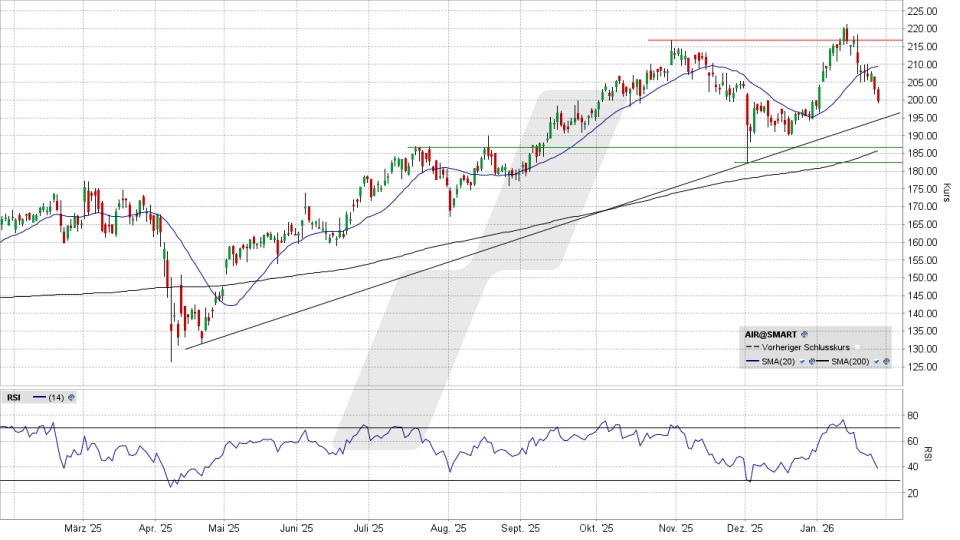
Task: Click the Vorheriger Schlusskurs legend text
Action: 806,347
